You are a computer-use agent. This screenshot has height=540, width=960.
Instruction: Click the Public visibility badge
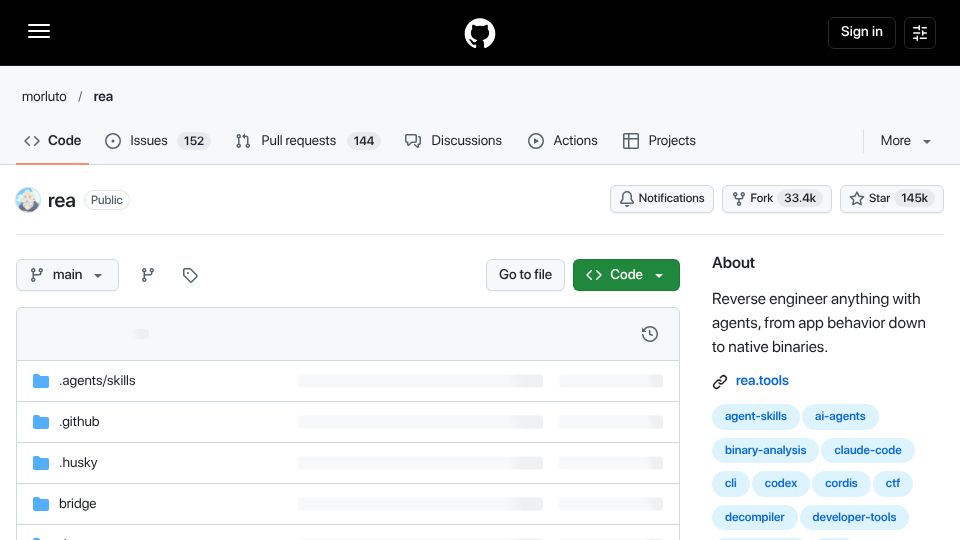107,200
